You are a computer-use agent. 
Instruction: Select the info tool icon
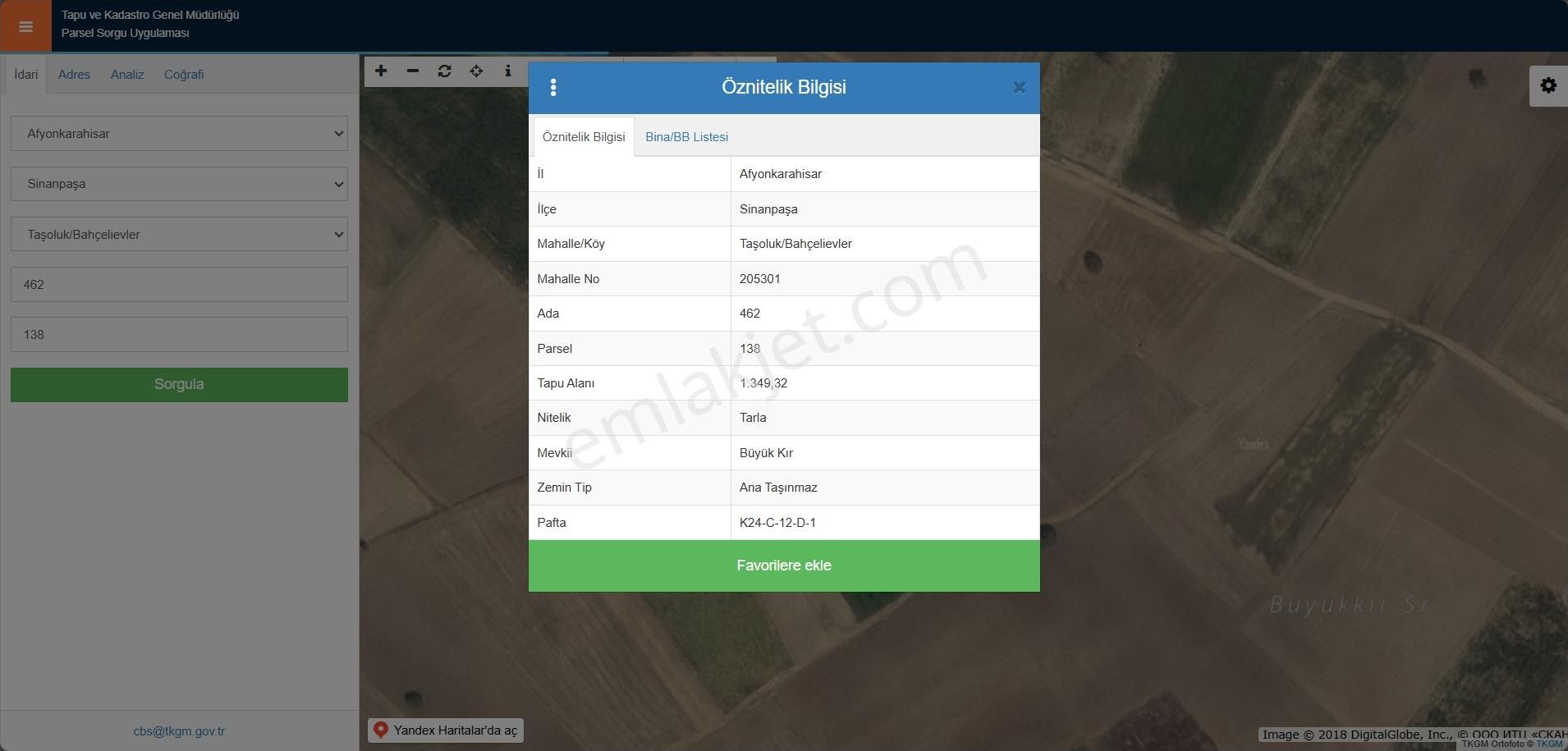[508, 71]
